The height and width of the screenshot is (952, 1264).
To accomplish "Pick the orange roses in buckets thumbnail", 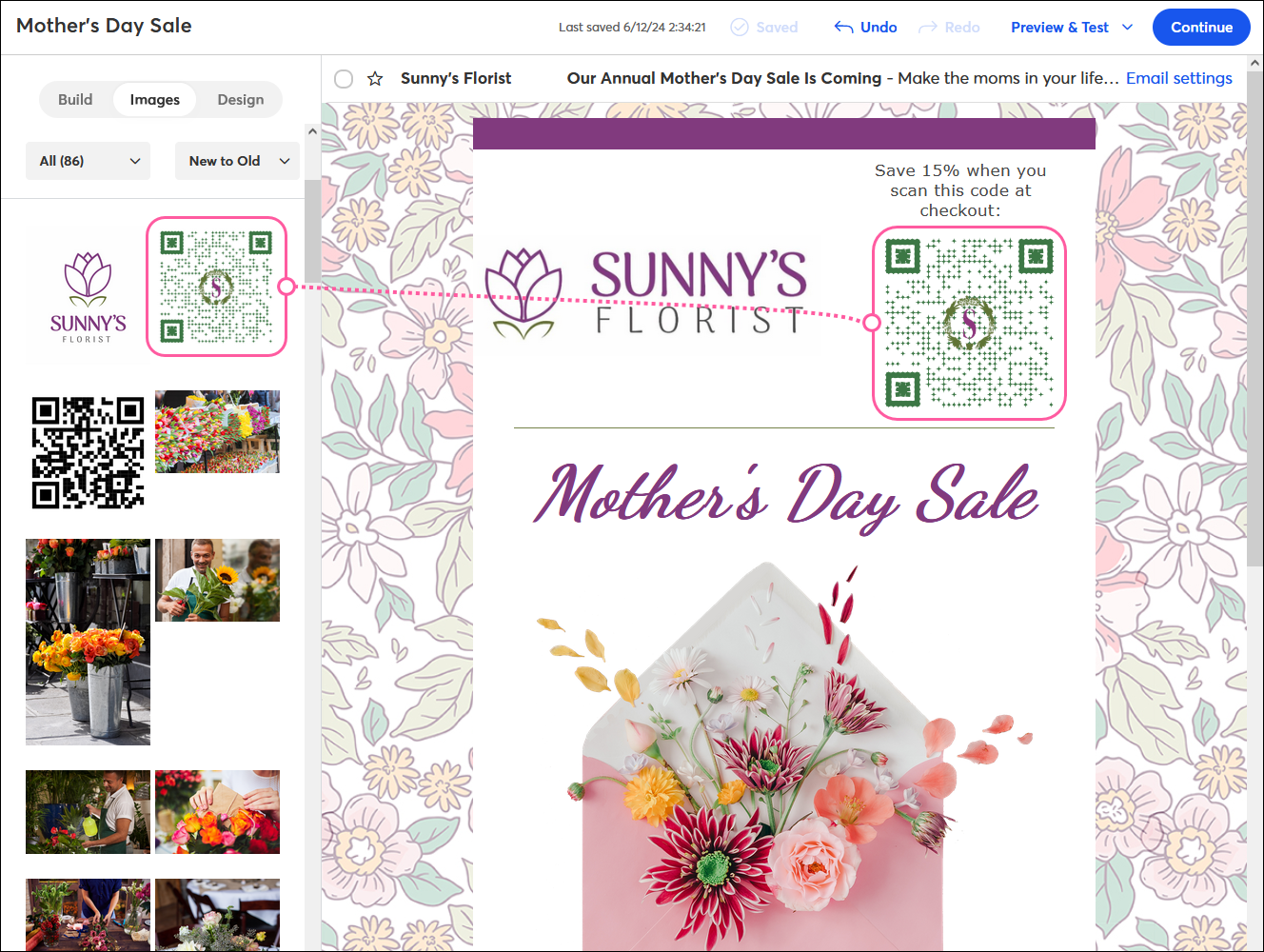I will click(x=88, y=642).
